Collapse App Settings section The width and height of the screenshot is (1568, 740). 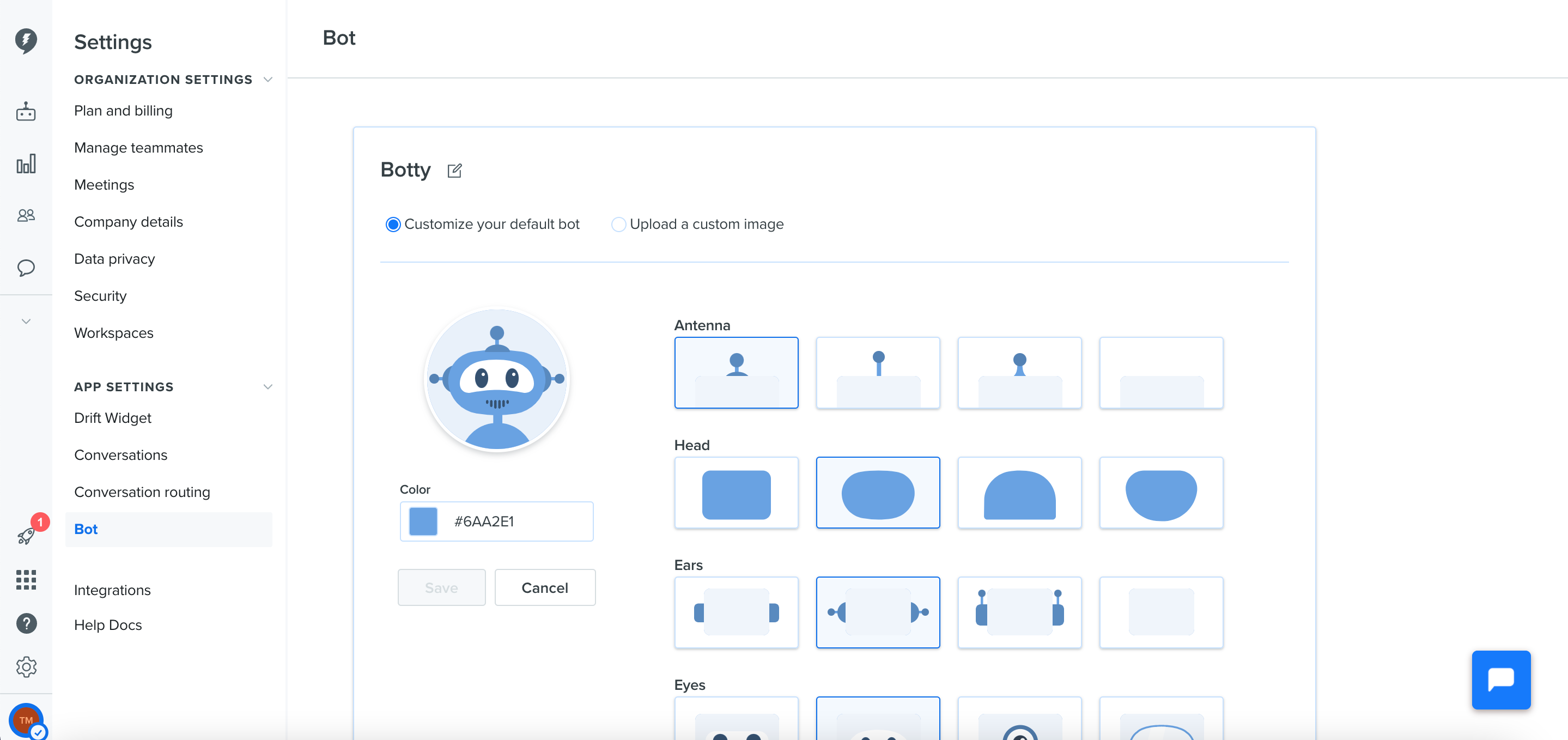[x=268, y=387]
